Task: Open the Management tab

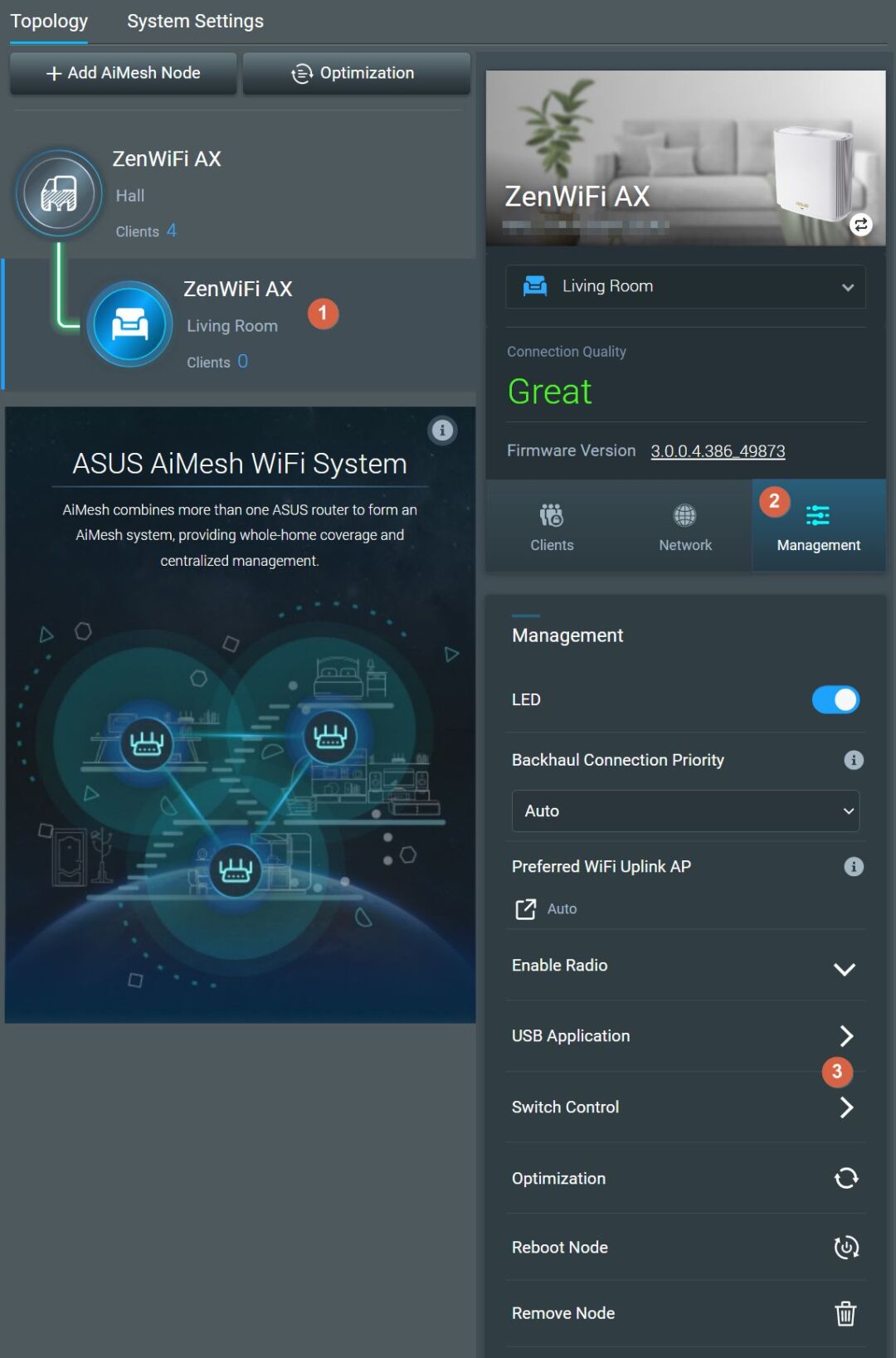Action: point(819,526)
